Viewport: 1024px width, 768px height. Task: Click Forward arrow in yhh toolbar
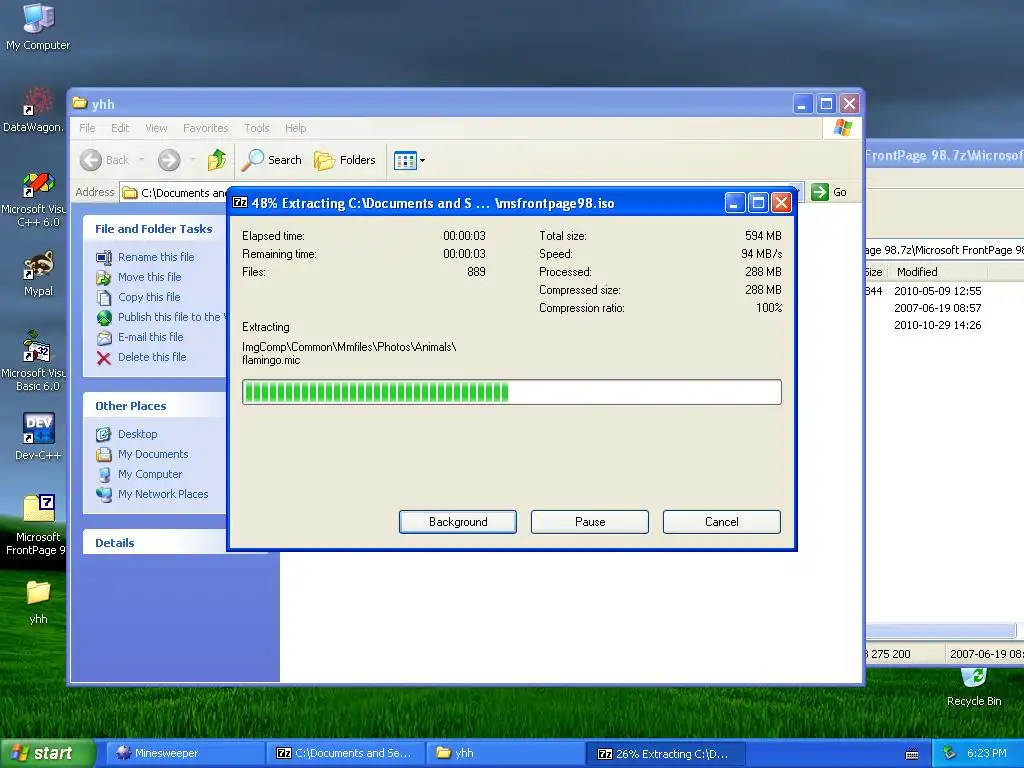coord(169,160)
